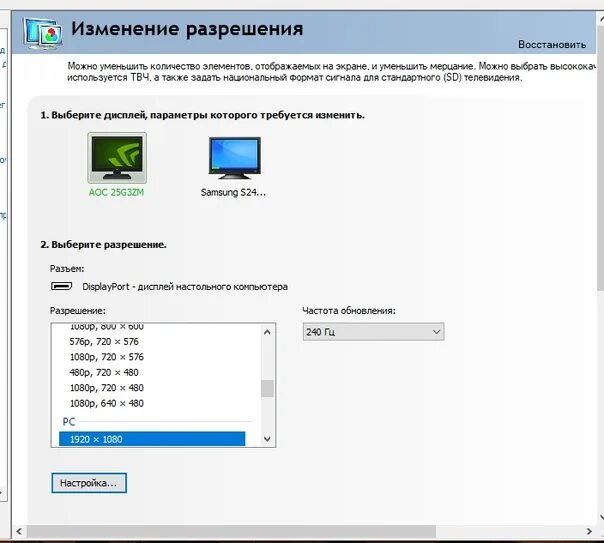Select the 1920 × 1080 PC resolution
Viewport: 604px width, 543px height.
click(x=152, y=439)
